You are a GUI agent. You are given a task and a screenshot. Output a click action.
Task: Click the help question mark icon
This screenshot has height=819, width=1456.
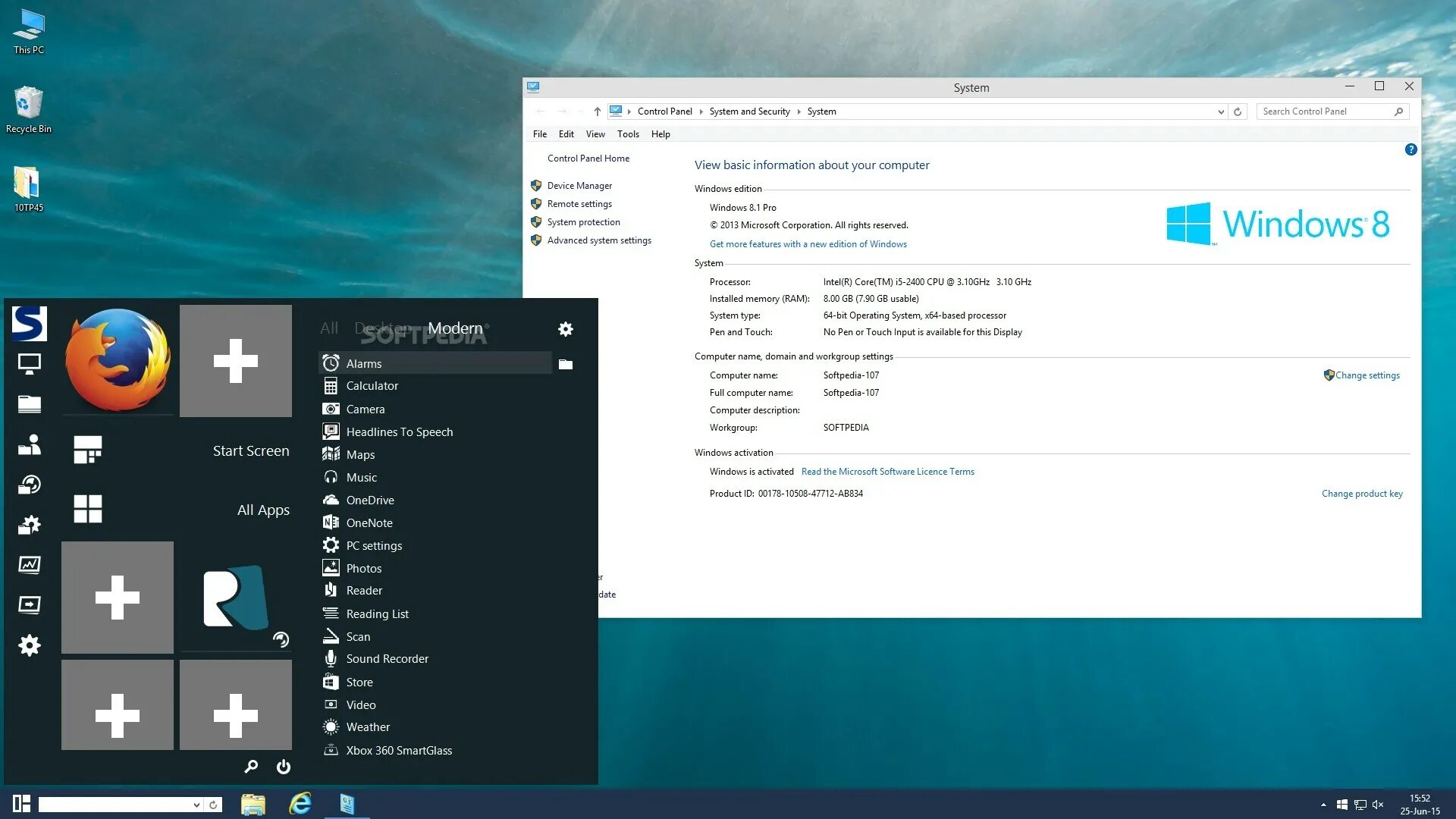pos(1410,150)
